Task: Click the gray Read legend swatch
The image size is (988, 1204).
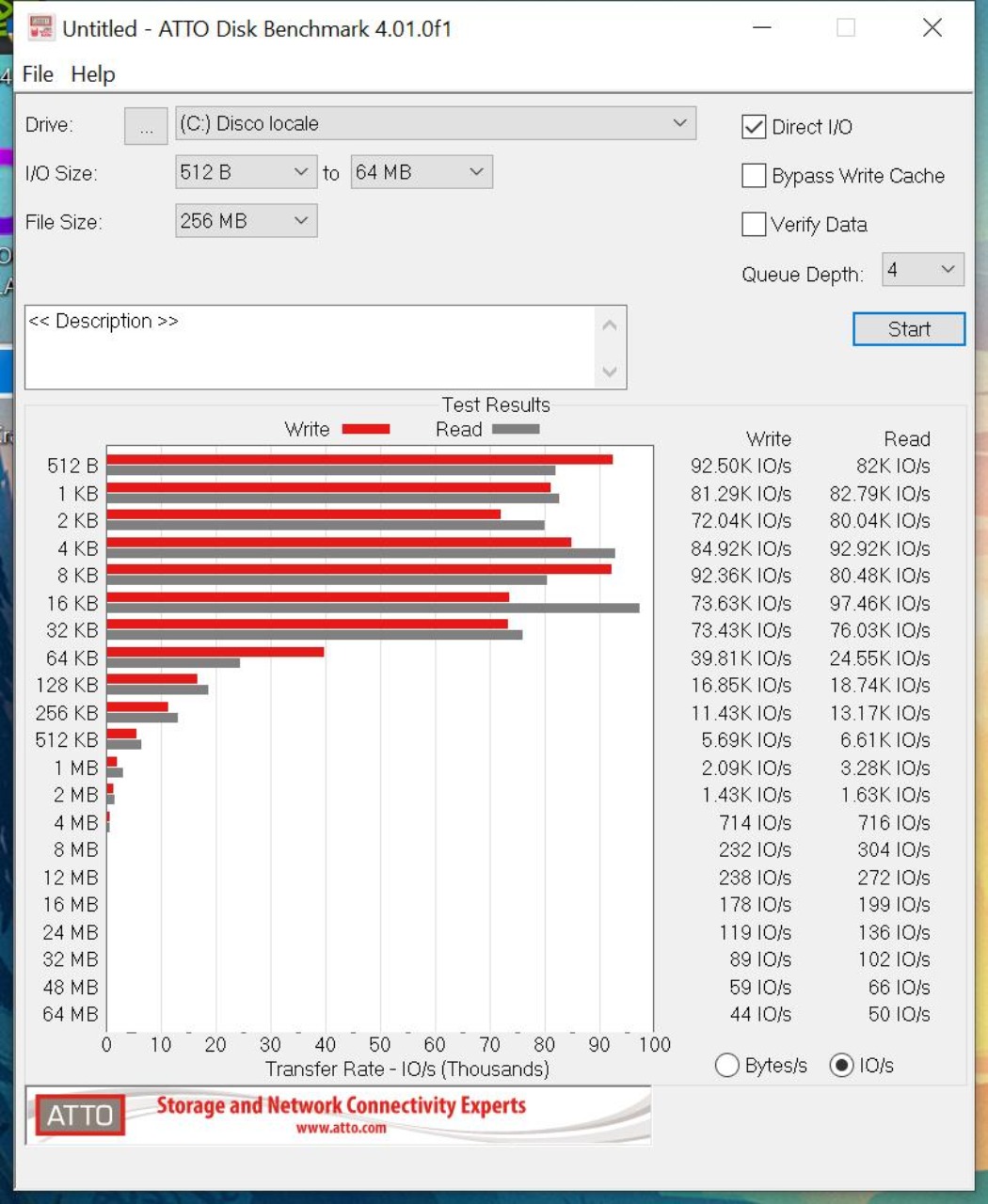Action: [x=516, y=430]
